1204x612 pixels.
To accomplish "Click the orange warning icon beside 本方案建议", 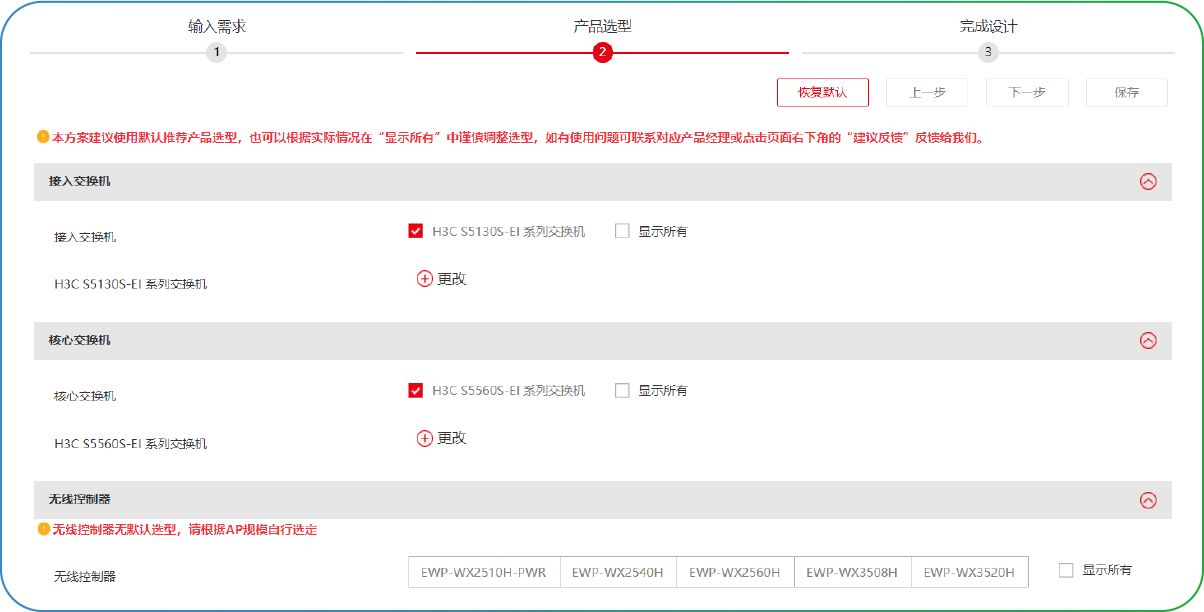I will (43, 137).
